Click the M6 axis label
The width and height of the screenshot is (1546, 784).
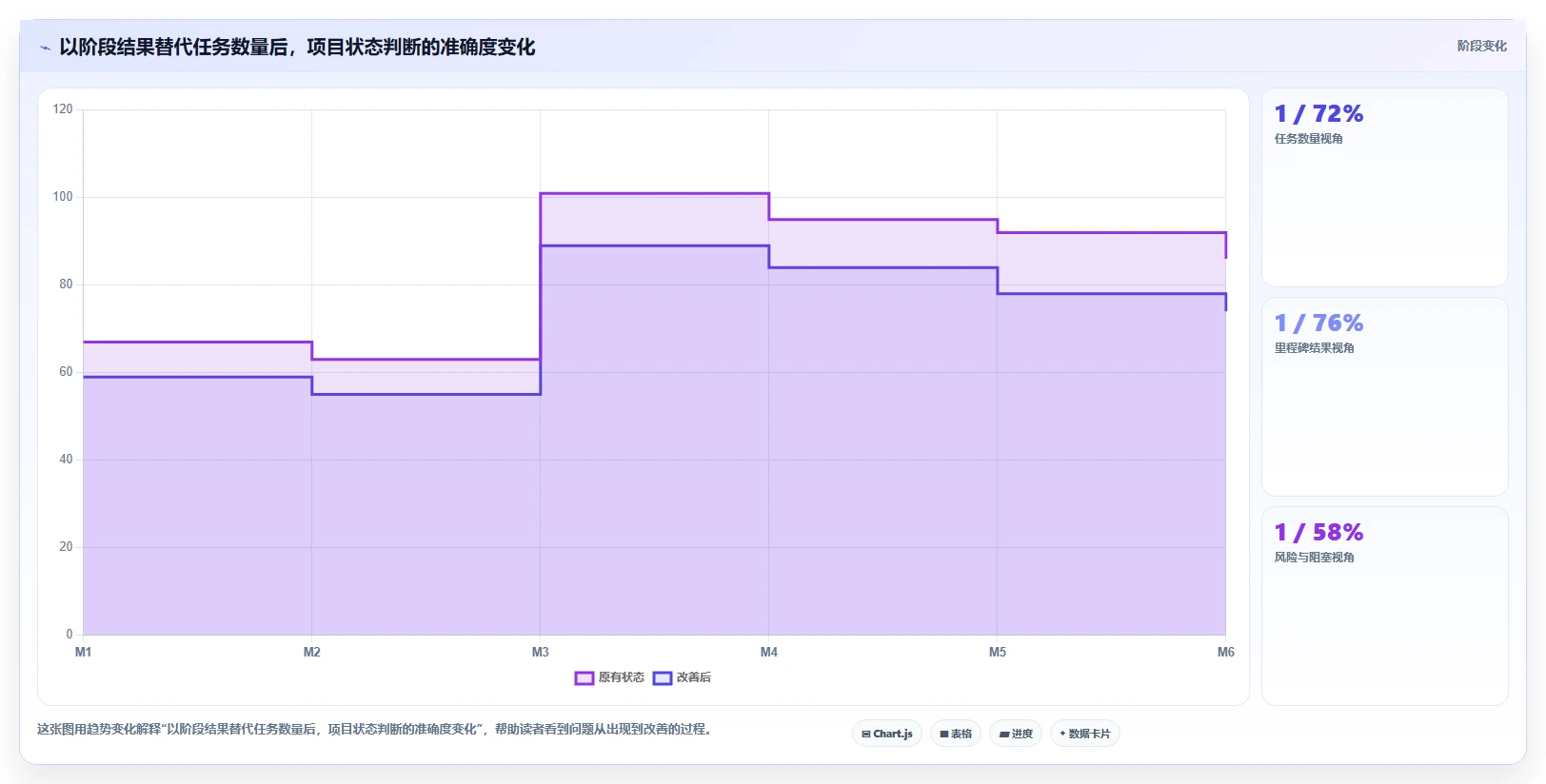click(x=1226, y=652)
